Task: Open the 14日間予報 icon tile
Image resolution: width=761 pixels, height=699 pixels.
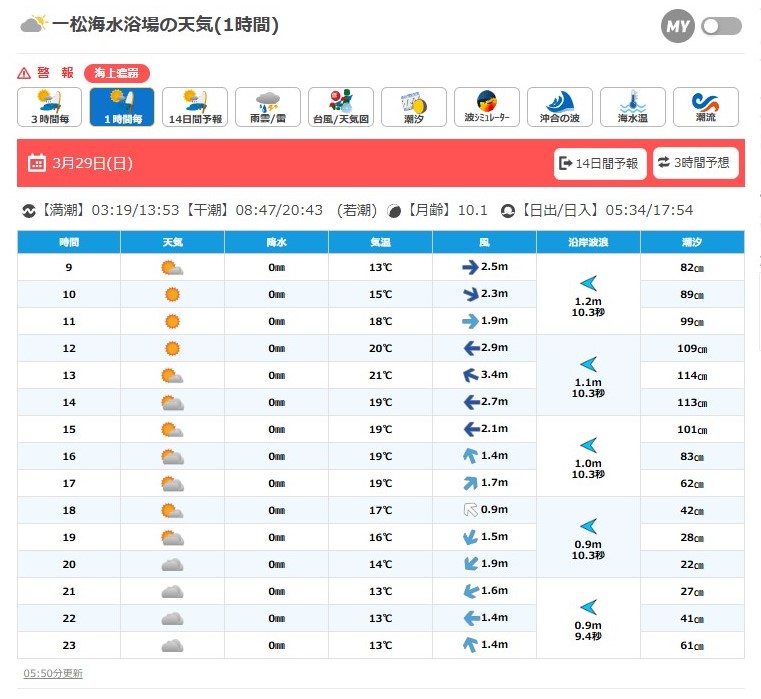Action: point(195,107)
